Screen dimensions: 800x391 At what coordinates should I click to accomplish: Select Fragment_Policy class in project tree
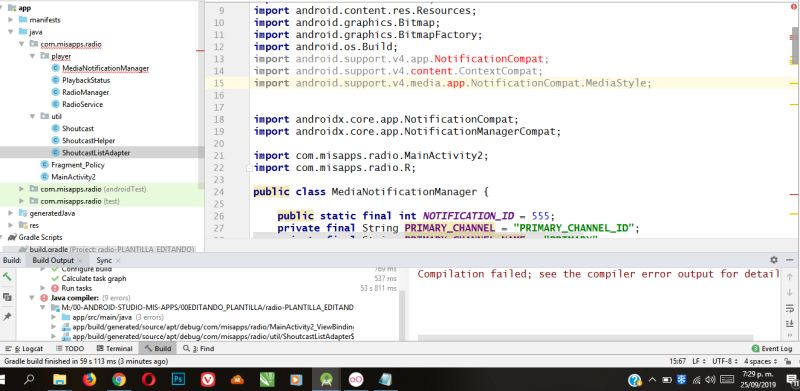[x=78, y=165]
